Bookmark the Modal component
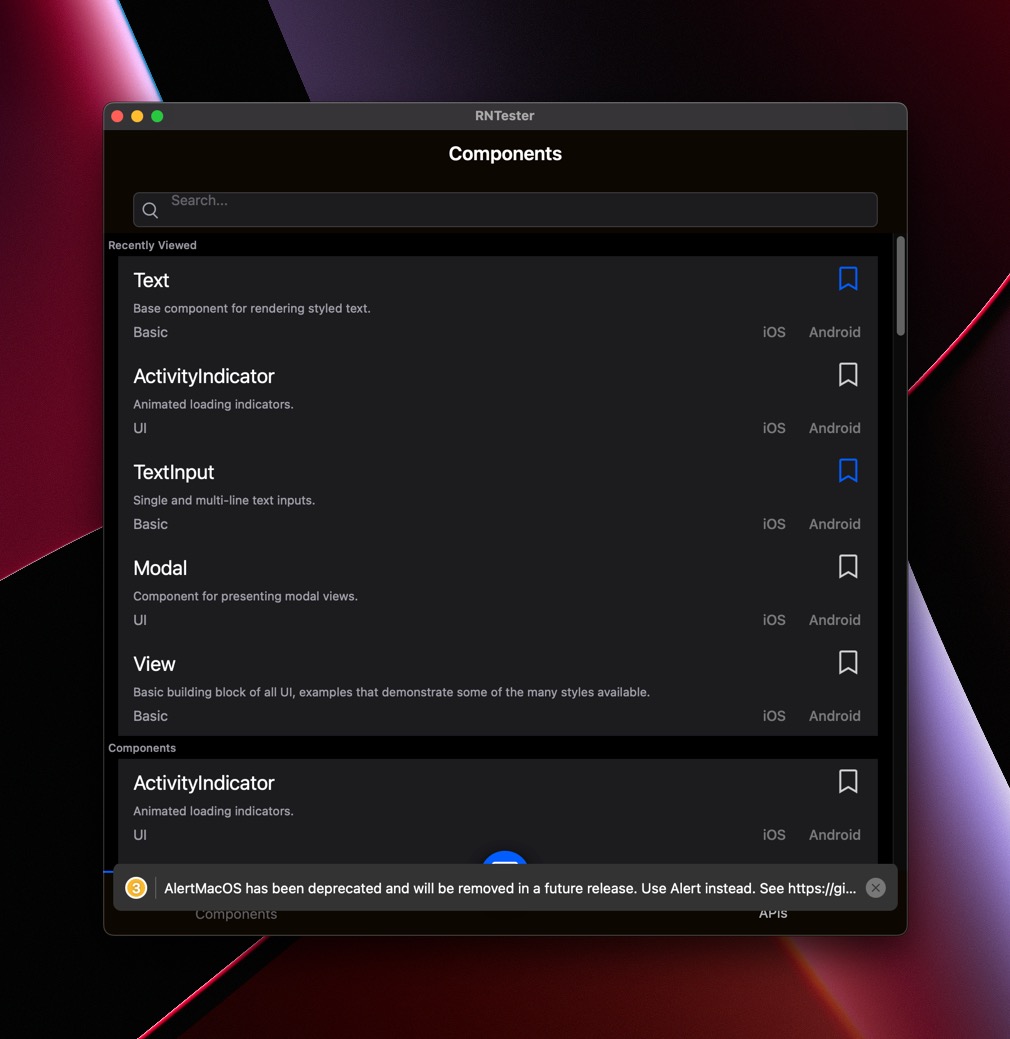Image resolution: width=1010 pixels, height=1039 pixels. (x=848, y=567)
